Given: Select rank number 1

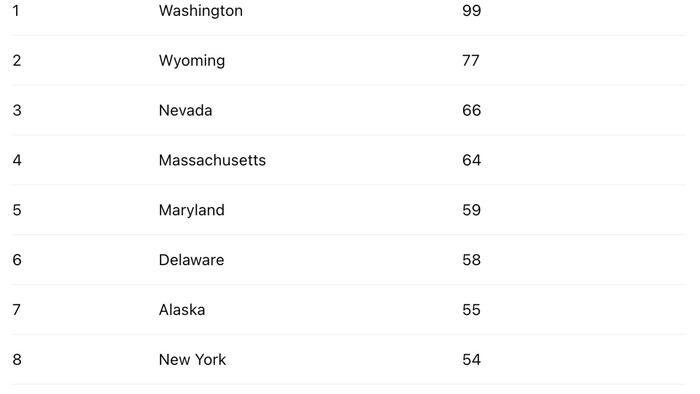Looking at the screenshot, I should 16,11.
